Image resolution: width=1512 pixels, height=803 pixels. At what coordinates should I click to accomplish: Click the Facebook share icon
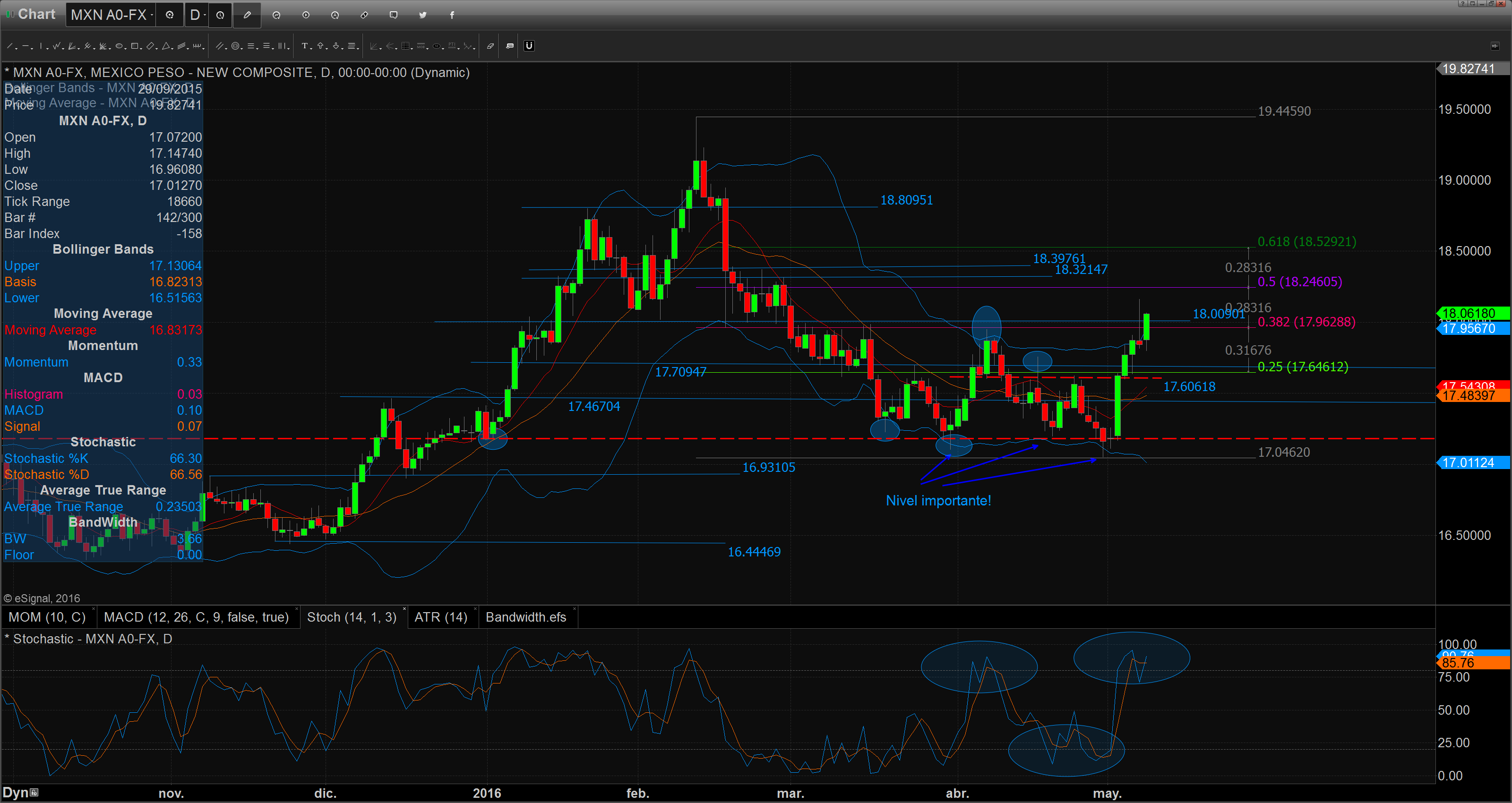click(452, 15)
